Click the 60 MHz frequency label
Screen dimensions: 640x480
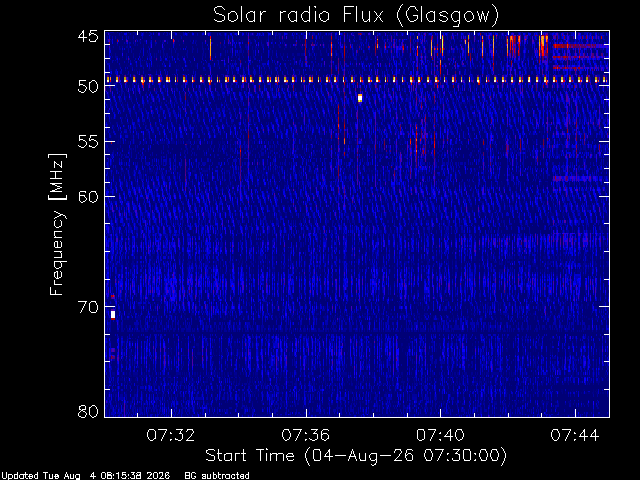(x=88, y=196)
